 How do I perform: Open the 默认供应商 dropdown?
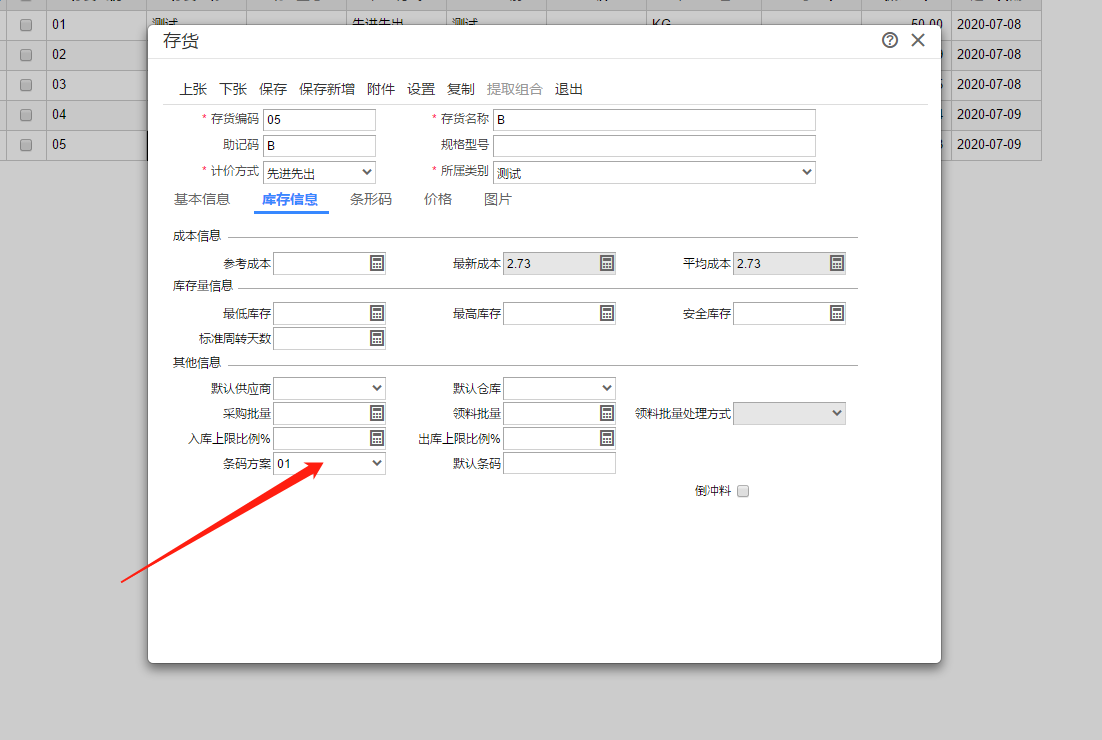(330, 389)
